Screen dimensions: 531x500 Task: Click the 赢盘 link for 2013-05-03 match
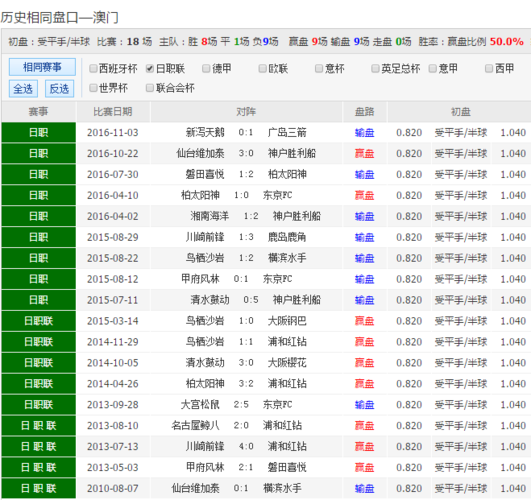pyautogui.click(x=365, y=467)
